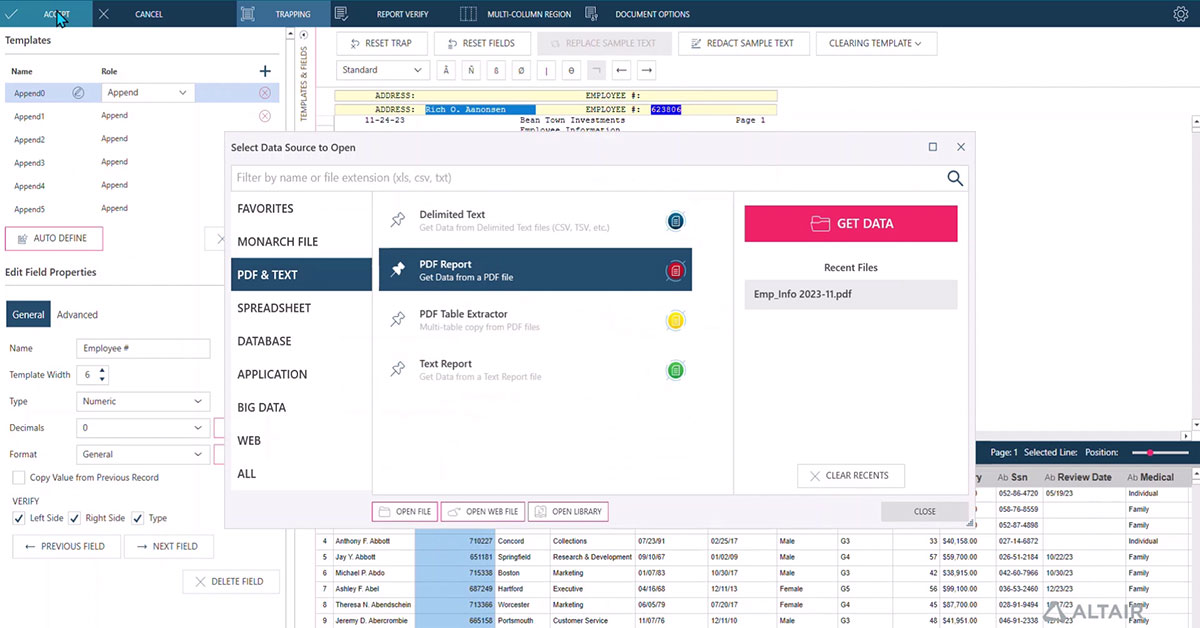Uncheck the Left Side verify checkbox
The width and height of the screenshot is (1200, 628).
(19, 518)
